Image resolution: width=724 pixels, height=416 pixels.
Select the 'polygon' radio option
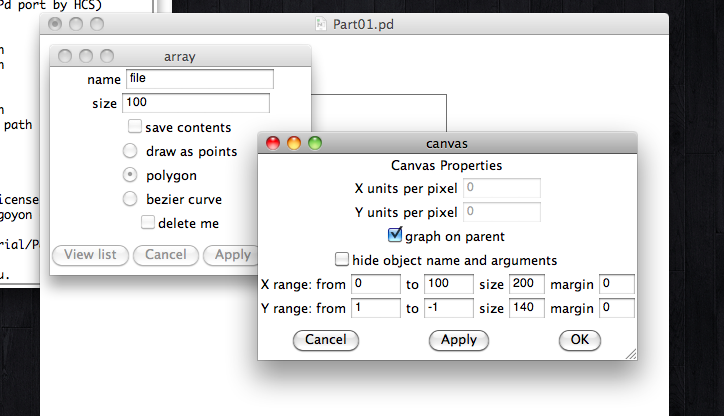pyautogui.click(x=130, y=175)
